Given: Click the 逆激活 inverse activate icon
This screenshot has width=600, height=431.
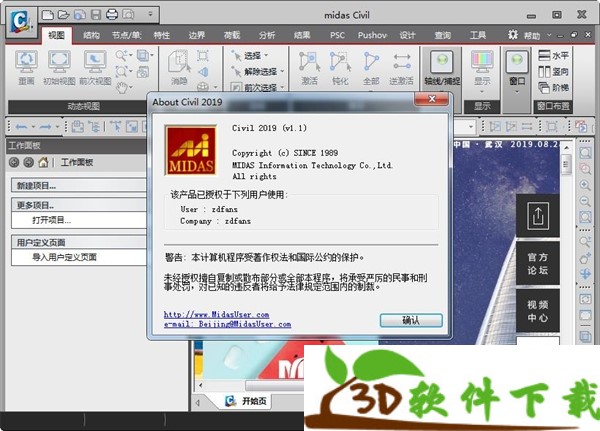Looking at the screenshot, I should pyautogui.click(x=401, y=68).
